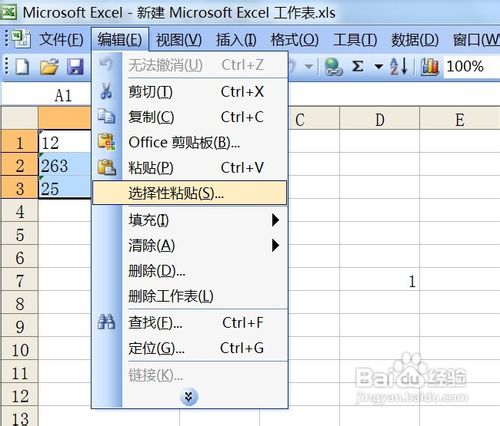
Task: Click the Save floppy disk icon
Action: point(75,66)
